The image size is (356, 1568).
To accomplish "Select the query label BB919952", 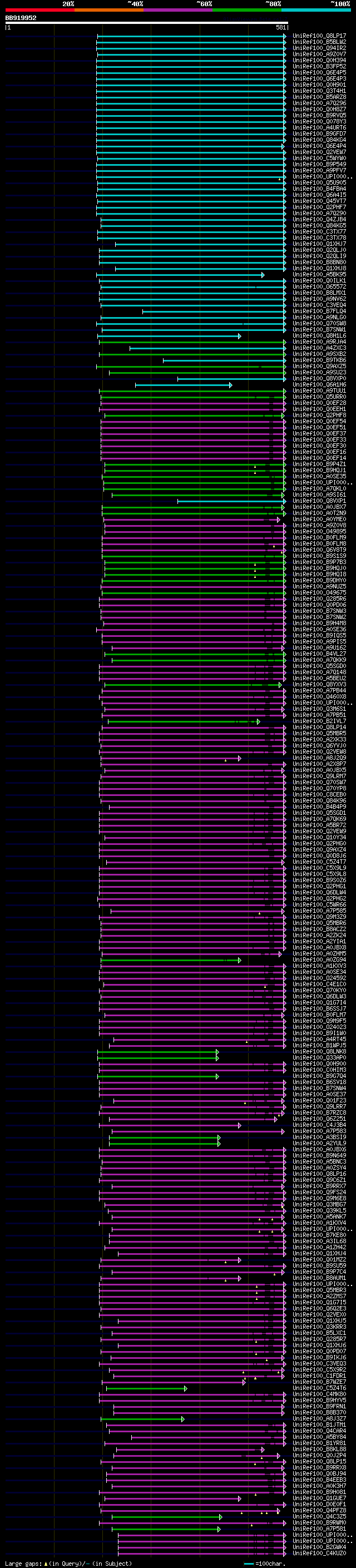I will click(21, 18).
